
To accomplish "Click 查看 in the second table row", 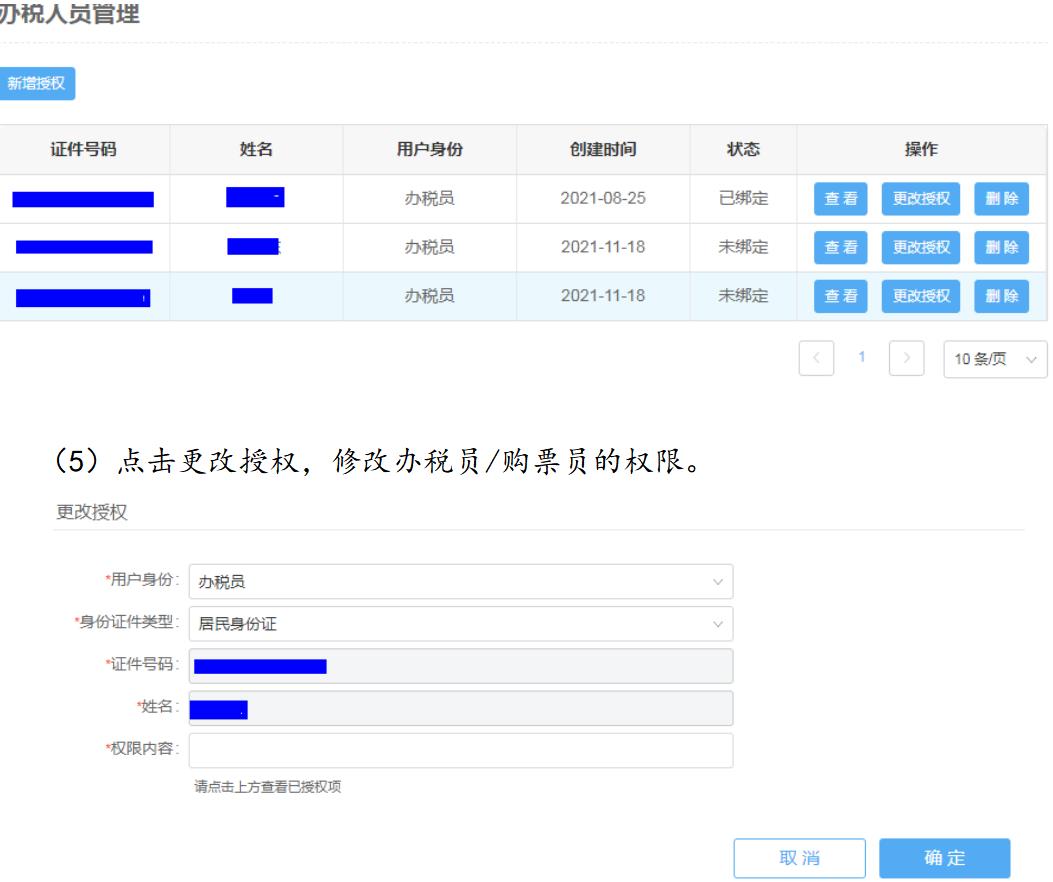I will click(x=840, y=247).
